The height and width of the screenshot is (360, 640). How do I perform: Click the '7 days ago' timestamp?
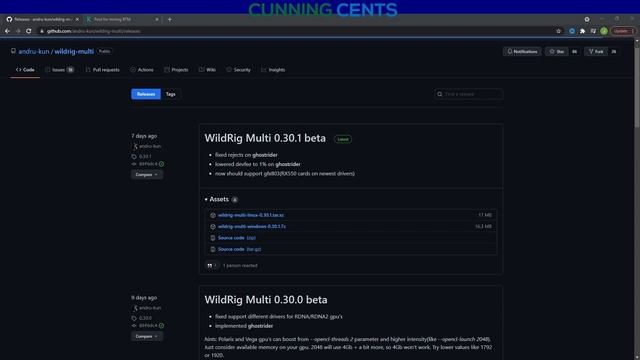144,136
